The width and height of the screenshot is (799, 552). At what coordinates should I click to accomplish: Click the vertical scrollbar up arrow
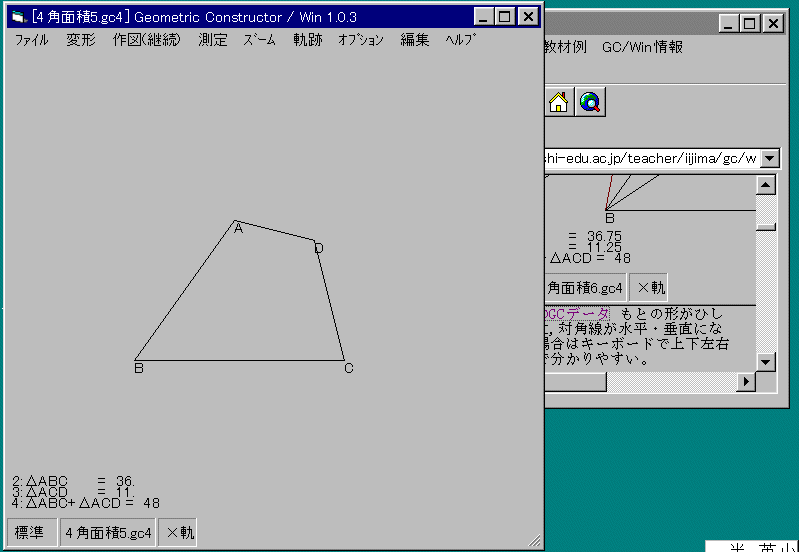(766, 185)
